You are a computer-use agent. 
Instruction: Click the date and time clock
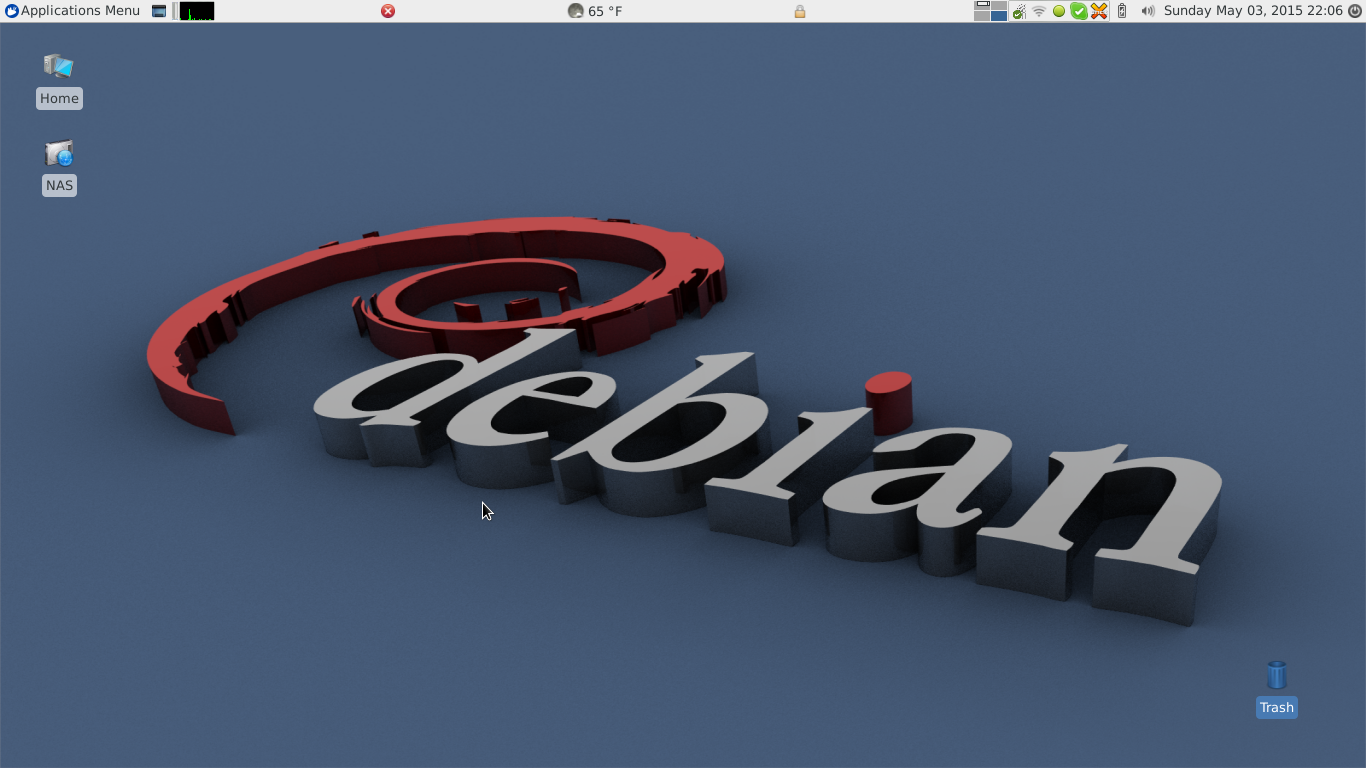click(x=1253, y=11)
